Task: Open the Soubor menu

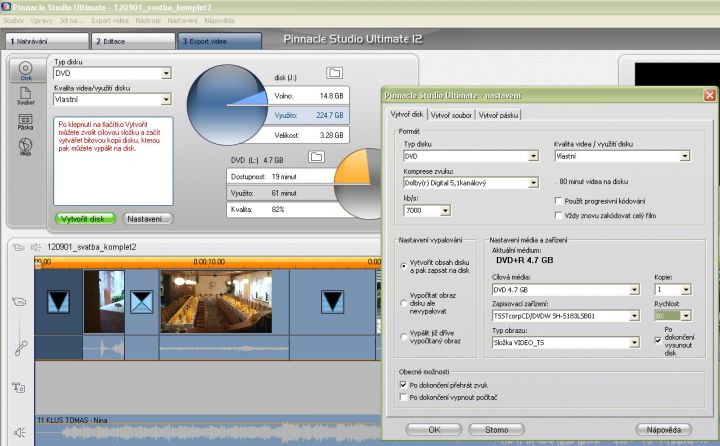Action: 13,21
